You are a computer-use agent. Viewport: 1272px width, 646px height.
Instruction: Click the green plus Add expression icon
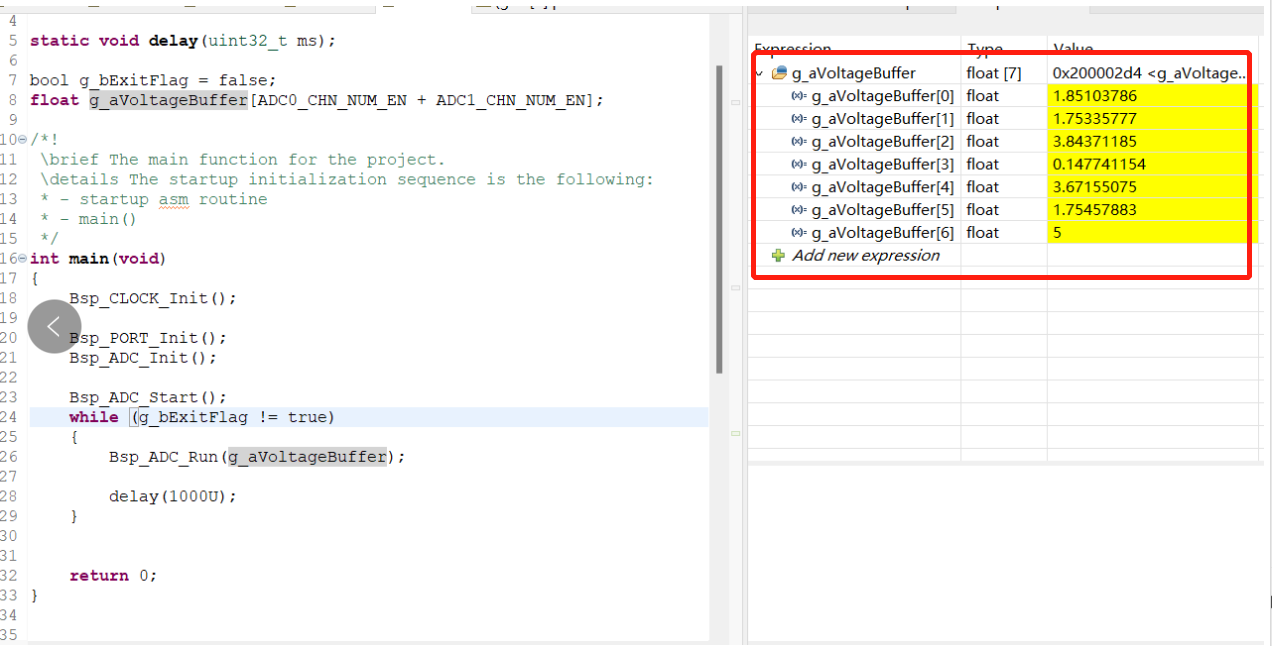pyautogui.click(x=778, y=256)
